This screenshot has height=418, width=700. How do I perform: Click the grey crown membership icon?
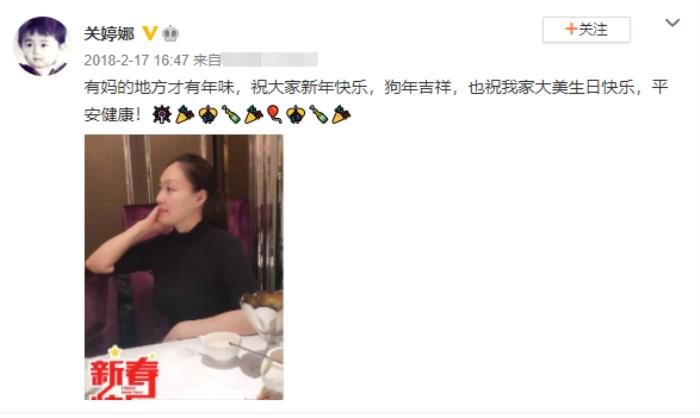pos(171,33)
